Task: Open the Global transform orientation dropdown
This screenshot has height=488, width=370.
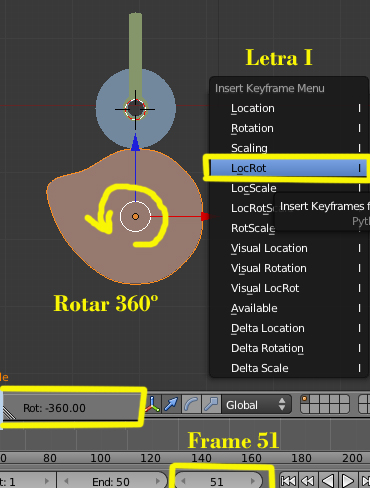Action: (256, 405)
